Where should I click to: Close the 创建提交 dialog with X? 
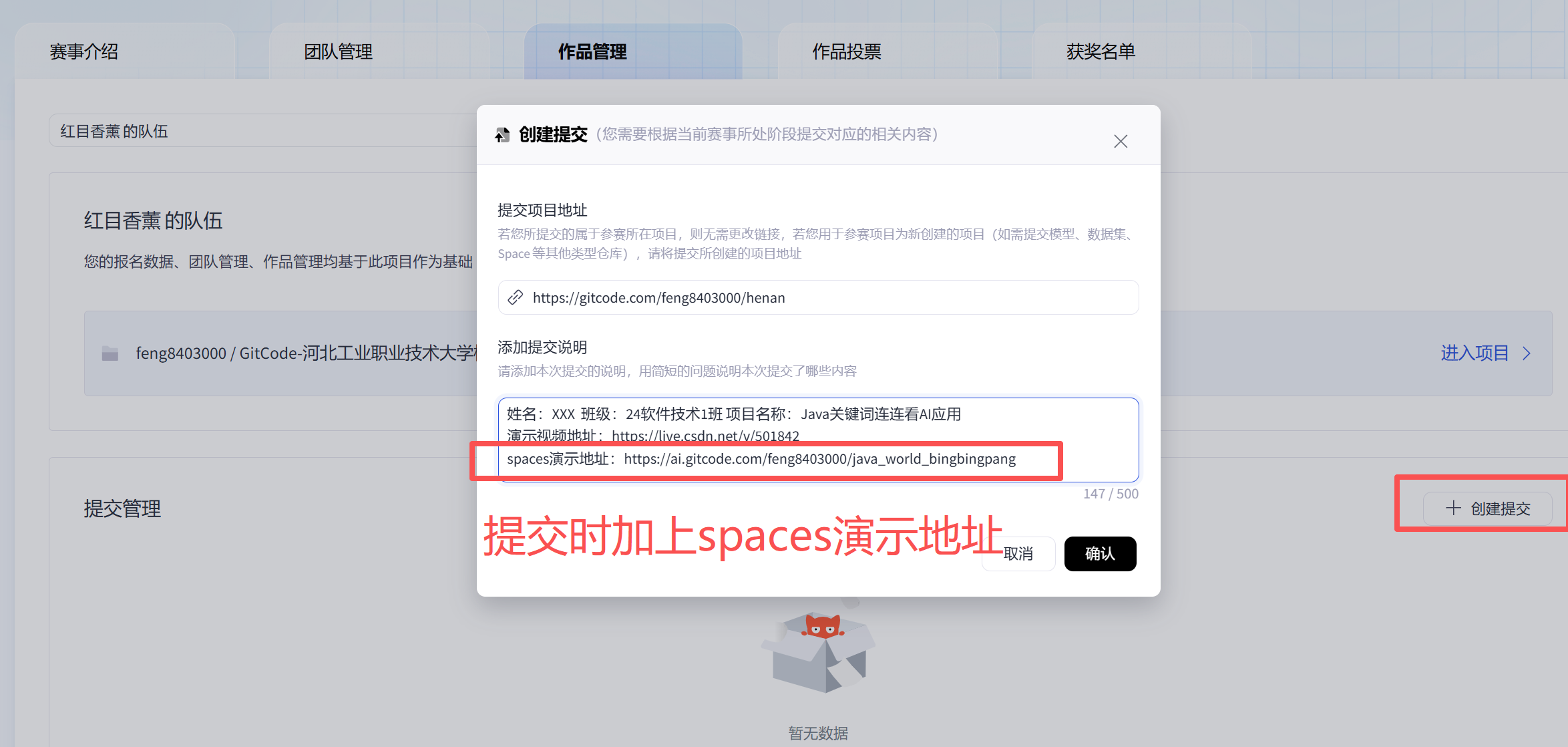[1120, 141]
